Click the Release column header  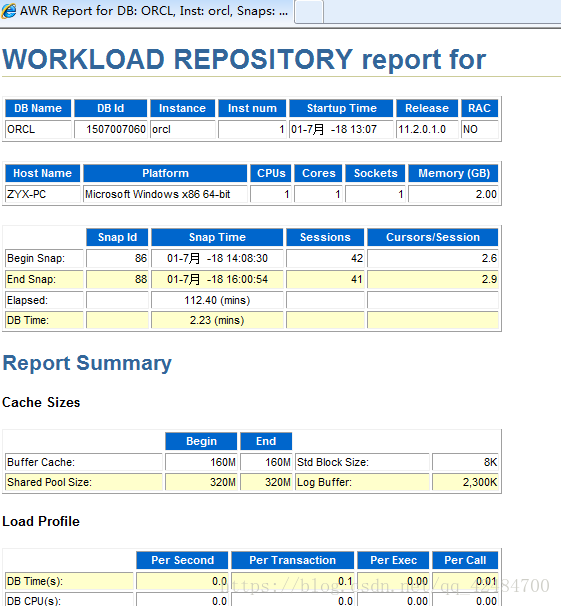(427, 108)
